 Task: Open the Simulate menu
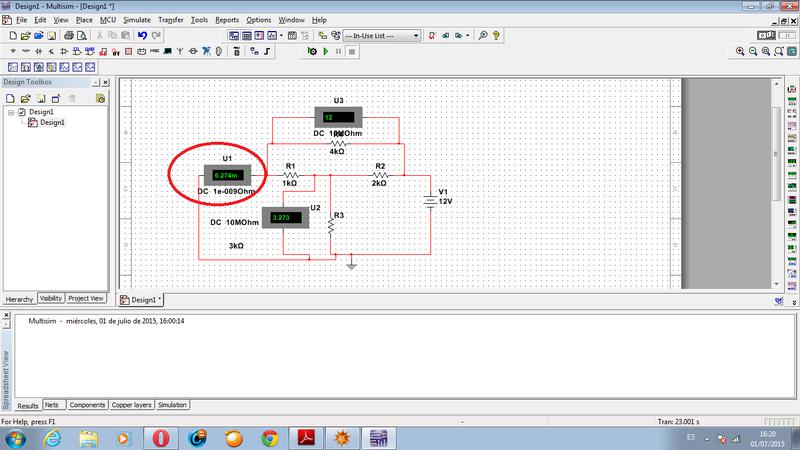pos(137,20)
